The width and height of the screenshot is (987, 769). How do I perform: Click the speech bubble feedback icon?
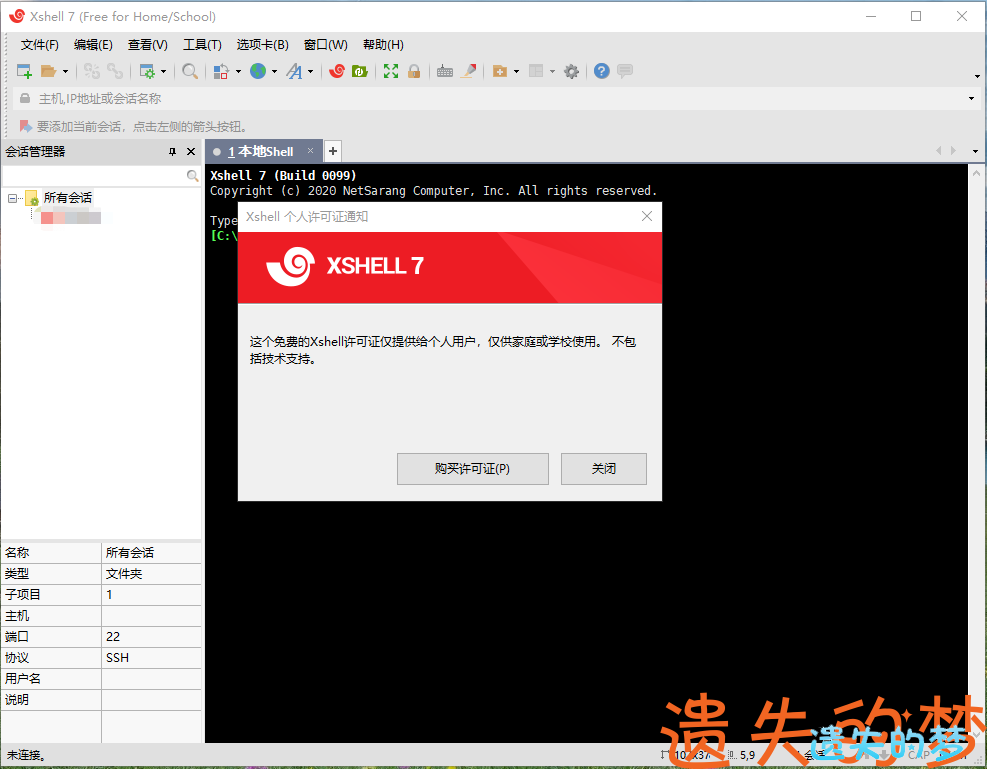[x=624, y=71]
